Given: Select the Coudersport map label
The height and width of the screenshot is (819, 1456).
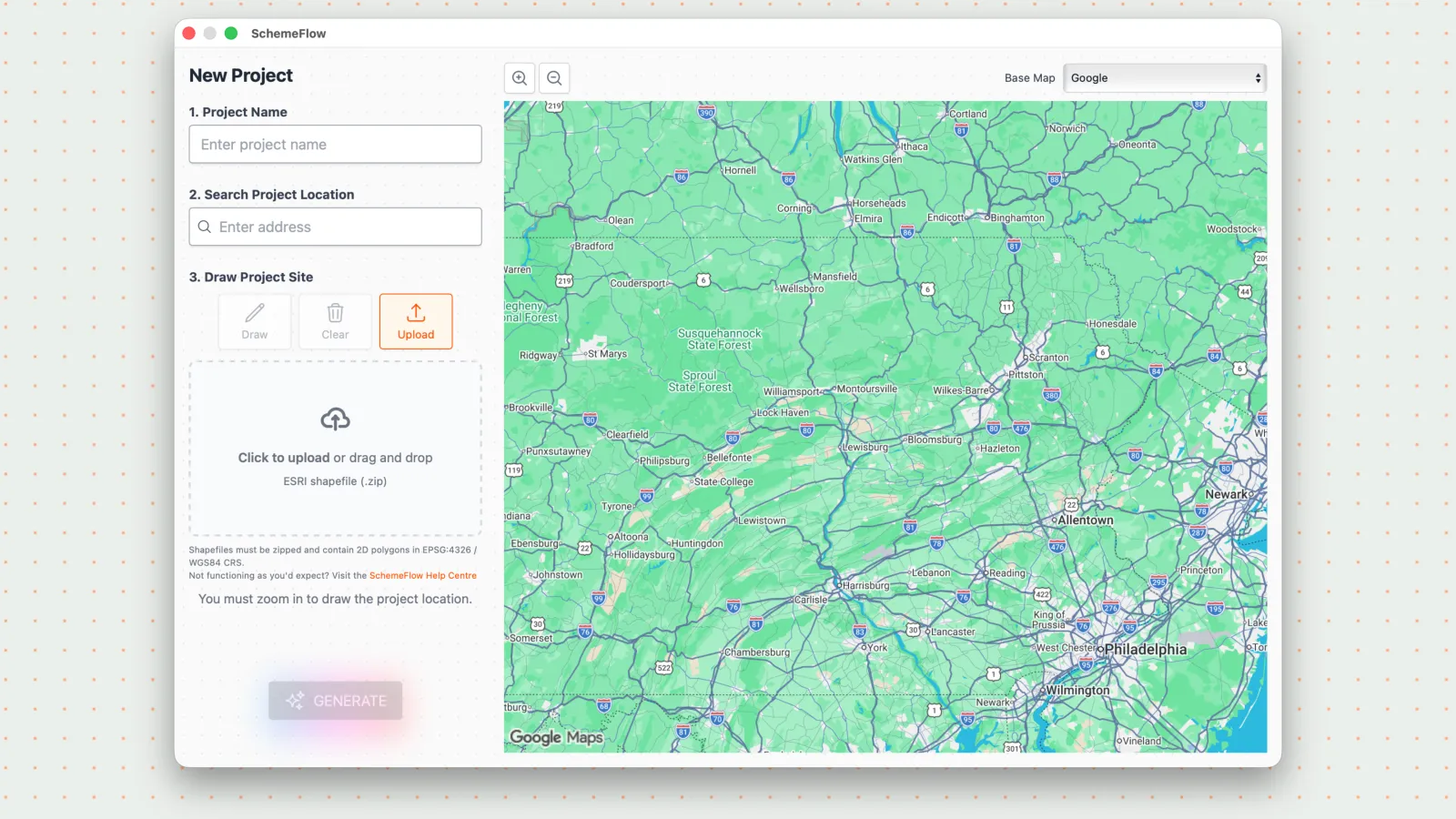Looking at the screenshot, I should click(638, 283).
